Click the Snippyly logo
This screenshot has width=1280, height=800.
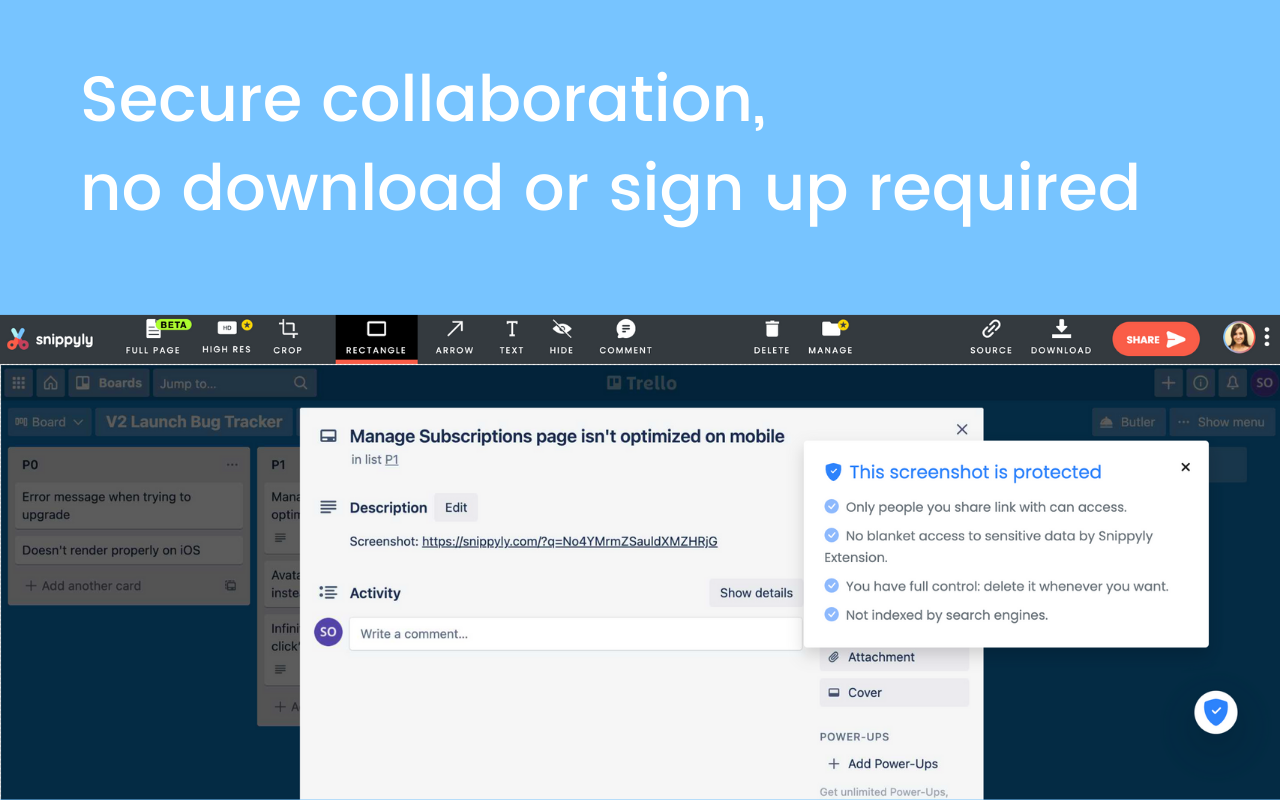coord(50,339)
